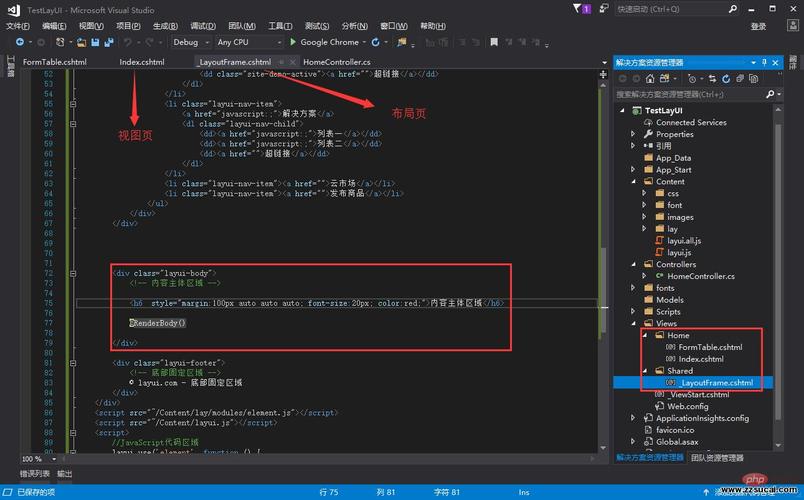Screen dimensions: 804x500
Task: Click the Solution Explorer pending changes filter icon
Action: click(692, 78)
